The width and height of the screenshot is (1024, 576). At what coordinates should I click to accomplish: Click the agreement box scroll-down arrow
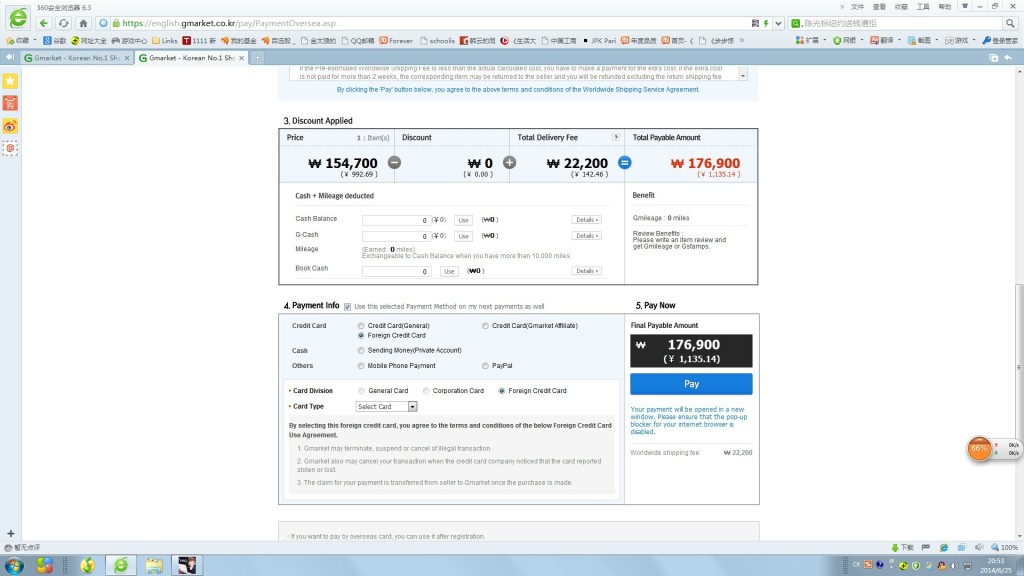point(743,76)
